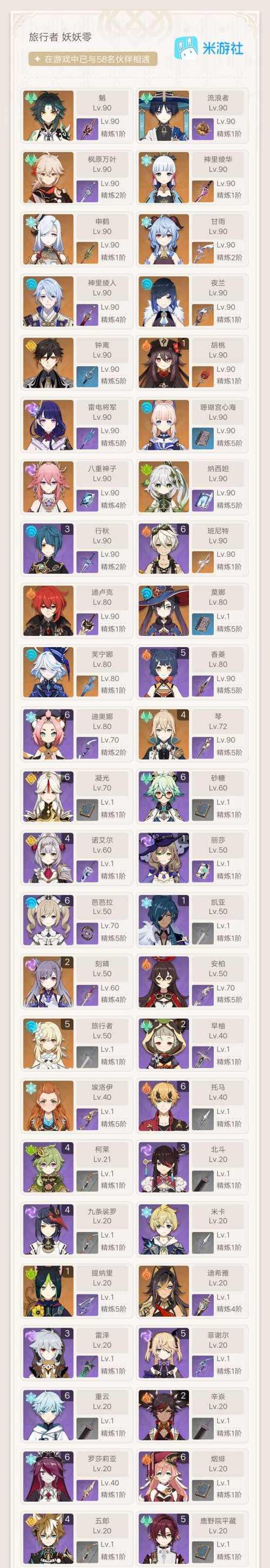This screenshot has width=270, height=1568.
Task: Click 旅行者 妖妖零 player name
Action: (x=60, y=37)
